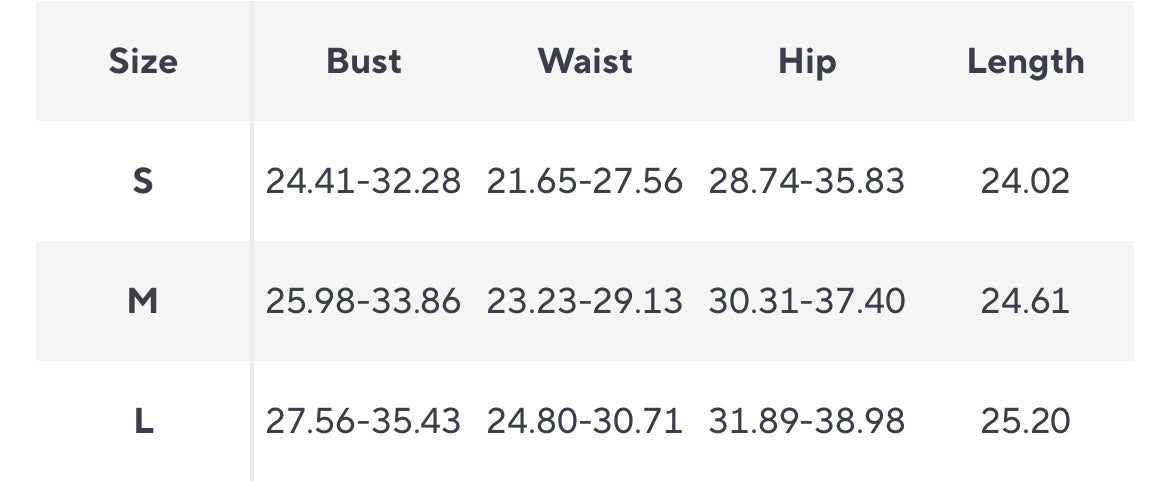Click the Length column header

(x=1025, y=62)
